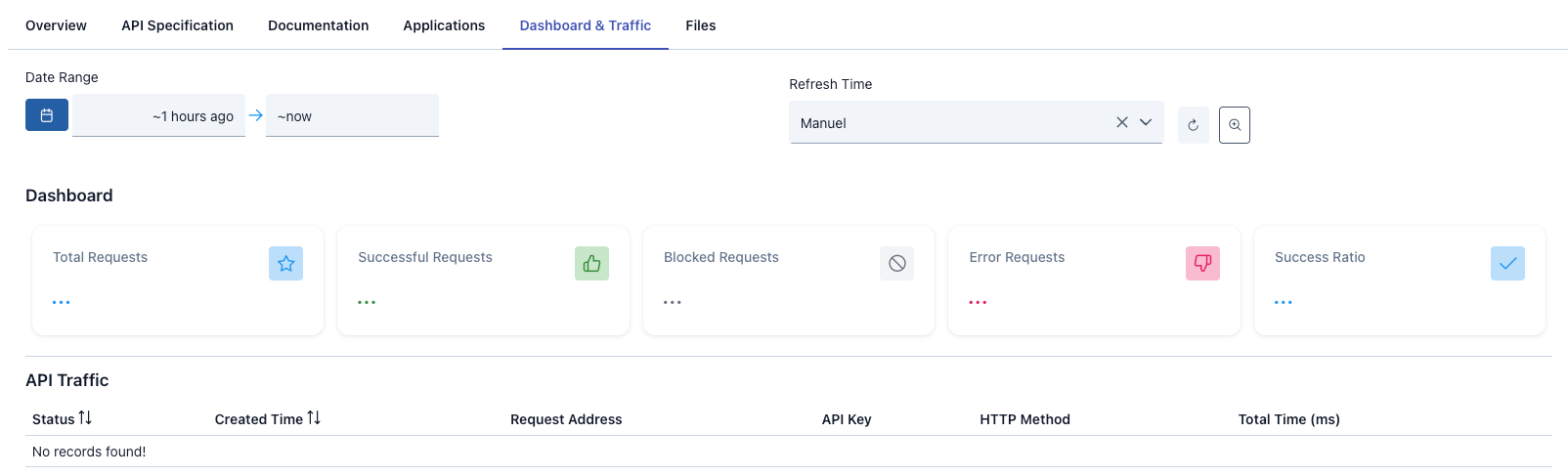Image resolution: width=1568 pixels, height=476 pixels.
Task: Clear the Refresh Time selection
Action: pyautogui.click(x=1121, y=122)
